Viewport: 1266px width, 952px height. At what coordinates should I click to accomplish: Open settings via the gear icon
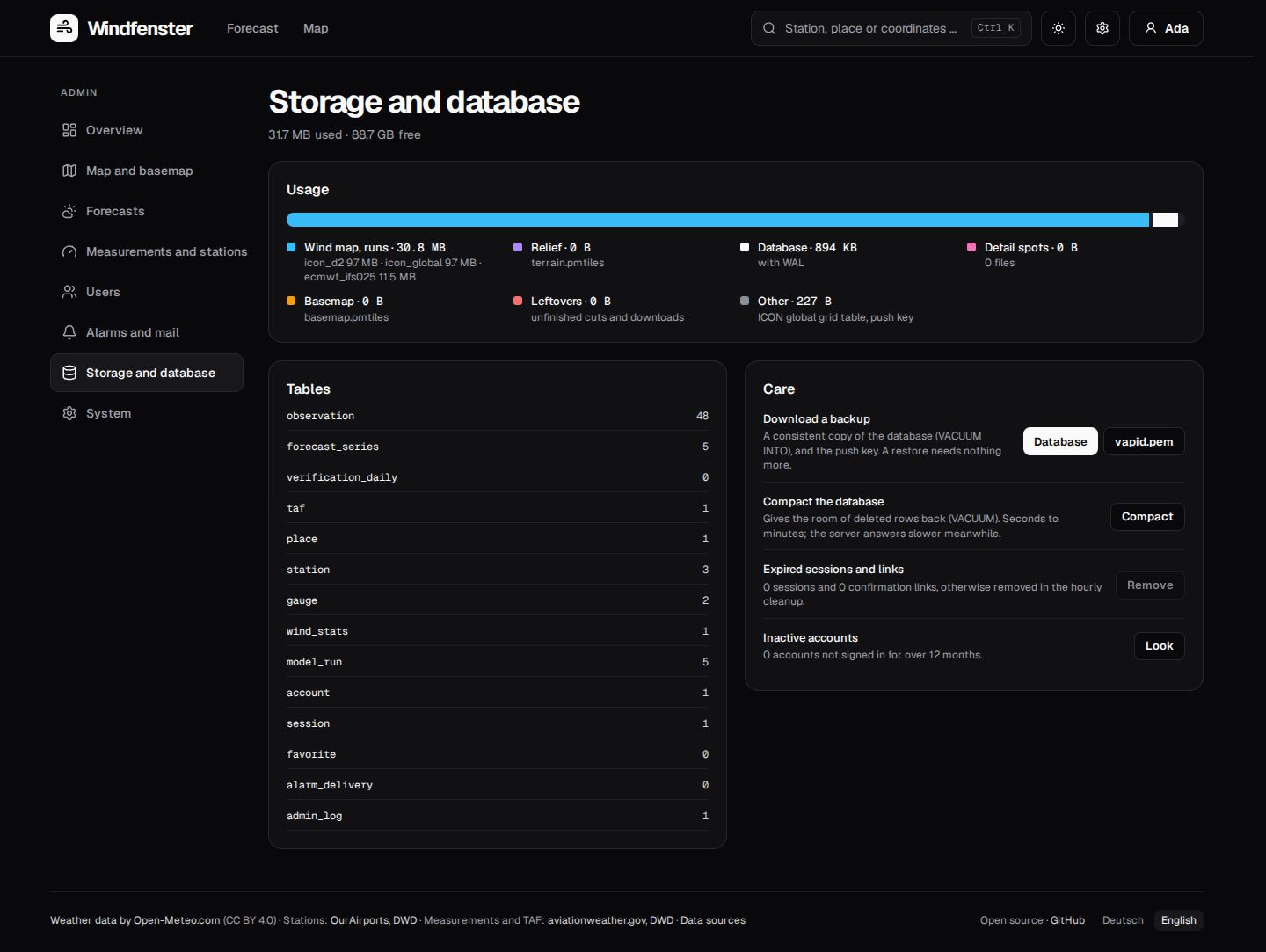coord(1102,28)
